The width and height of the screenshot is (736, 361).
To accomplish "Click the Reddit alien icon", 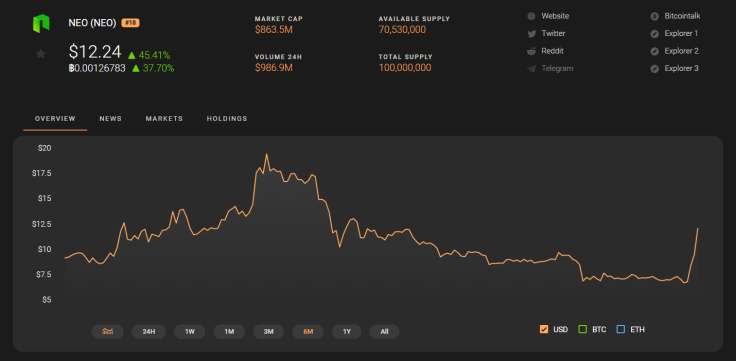I will [531, 51].
